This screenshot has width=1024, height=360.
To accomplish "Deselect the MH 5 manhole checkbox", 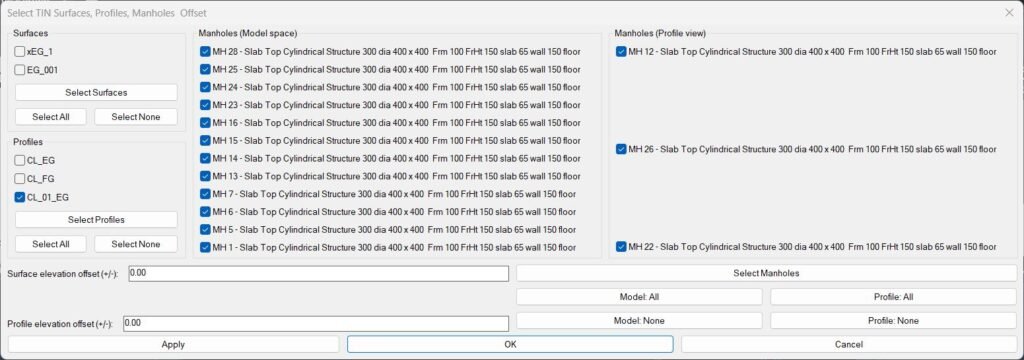I will [x=205, y=229].
